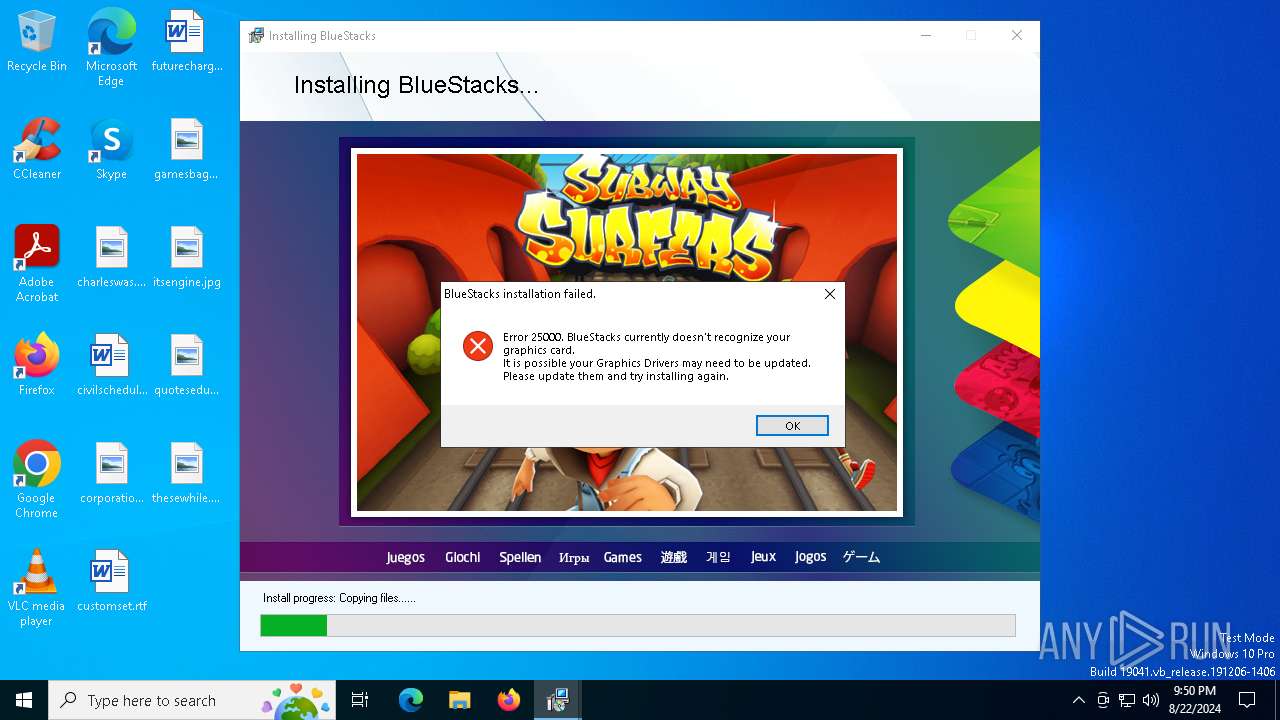
Task: Select the civilschedul Word document icon
Action: click(111, 366)
